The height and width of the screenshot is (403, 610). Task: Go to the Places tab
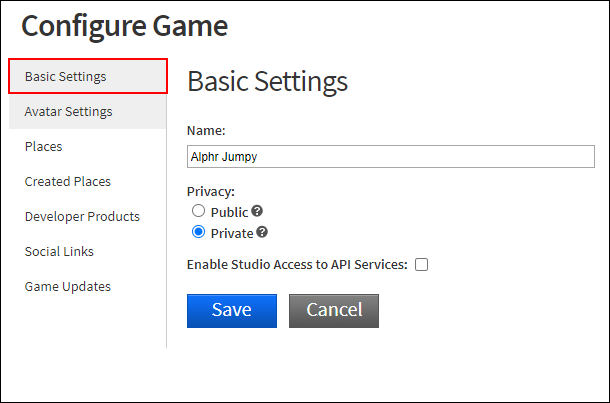(x=44, y=146)
